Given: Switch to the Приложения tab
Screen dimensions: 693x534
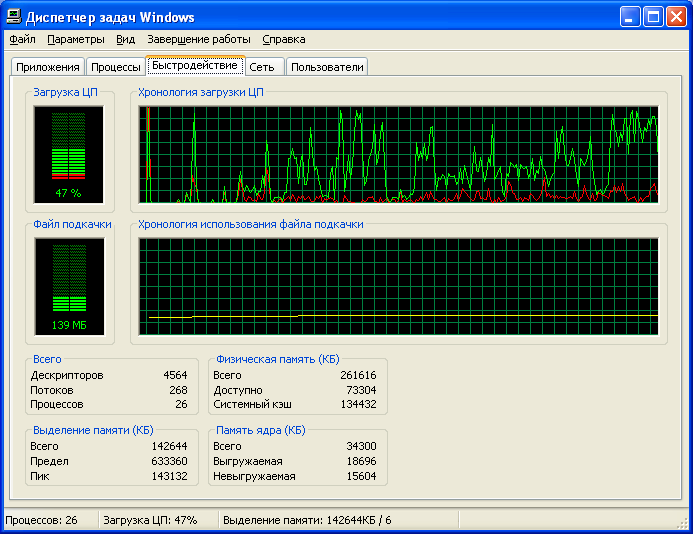Looking at the screenshot, I should pos(48,67).
